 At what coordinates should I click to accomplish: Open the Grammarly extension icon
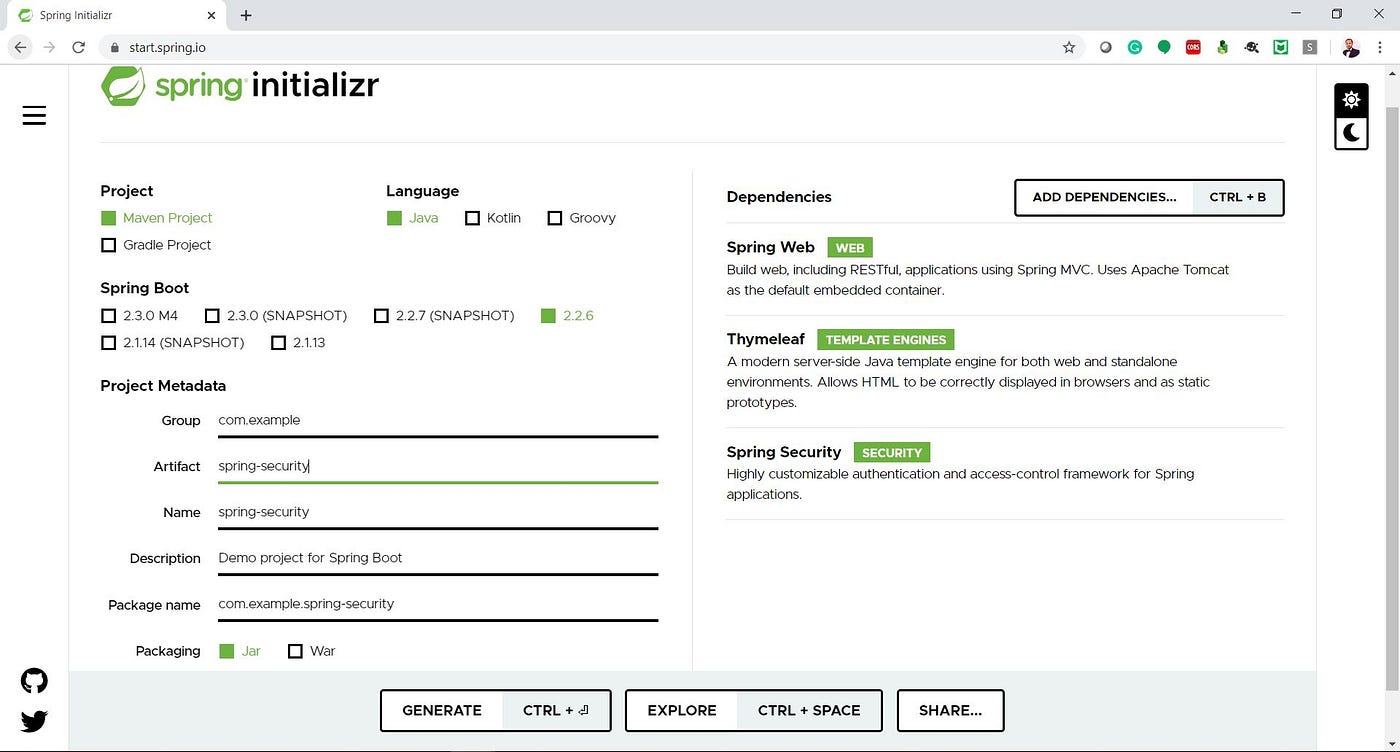point(1135,47)
